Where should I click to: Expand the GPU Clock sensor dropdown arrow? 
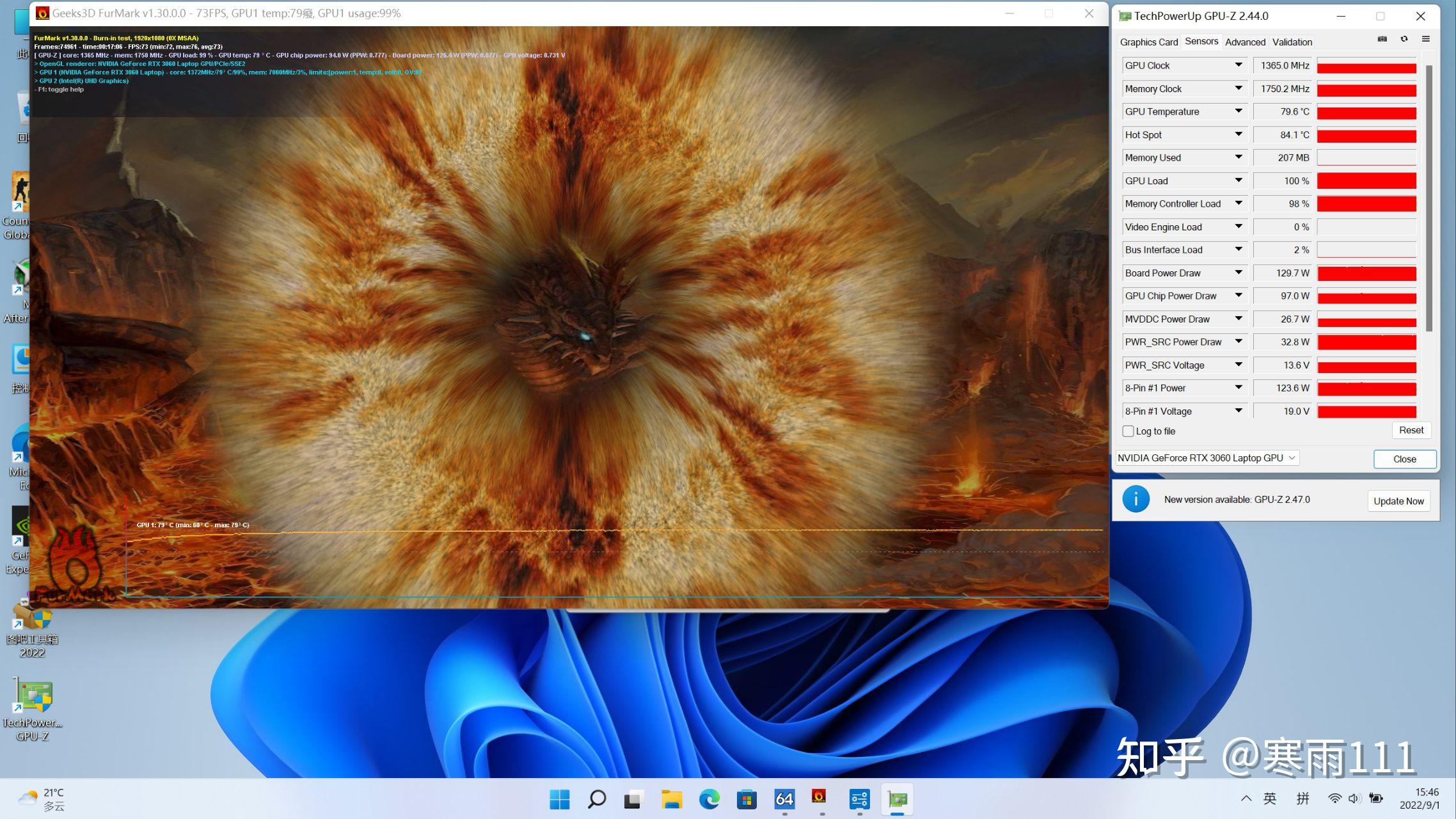coord(1238,65)
